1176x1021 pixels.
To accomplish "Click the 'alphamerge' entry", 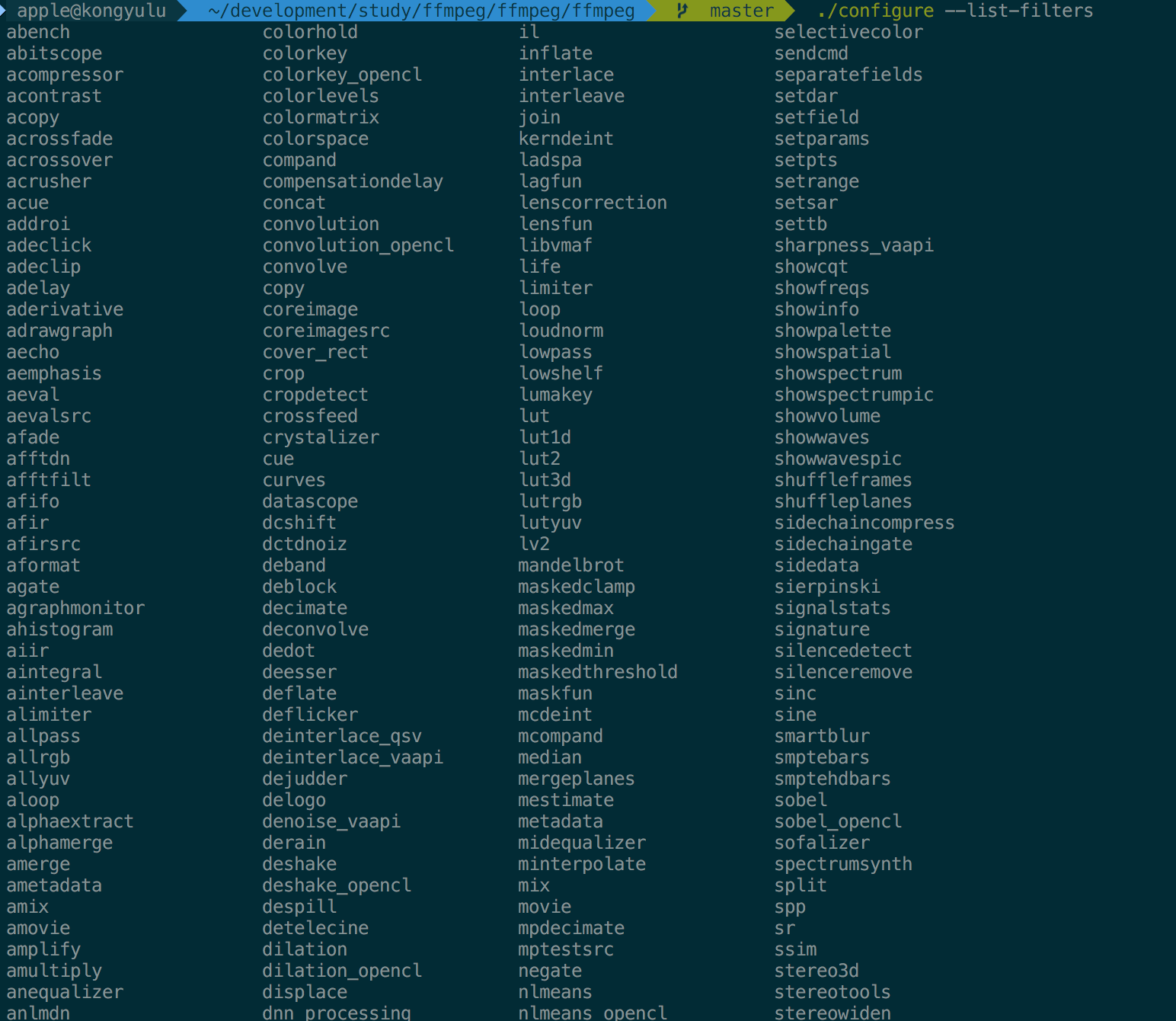I will point(59,843).
